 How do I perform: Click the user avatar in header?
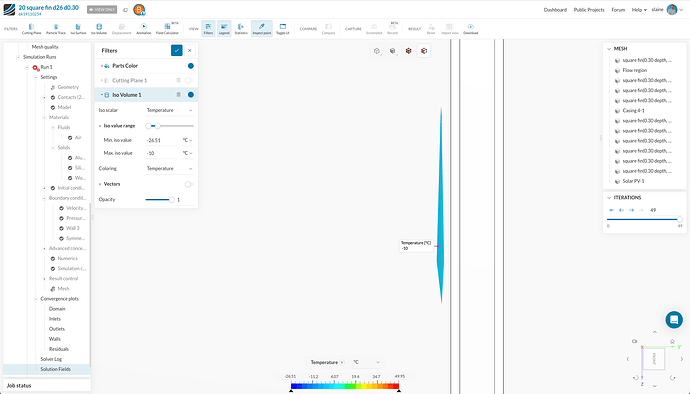(672, 9)
